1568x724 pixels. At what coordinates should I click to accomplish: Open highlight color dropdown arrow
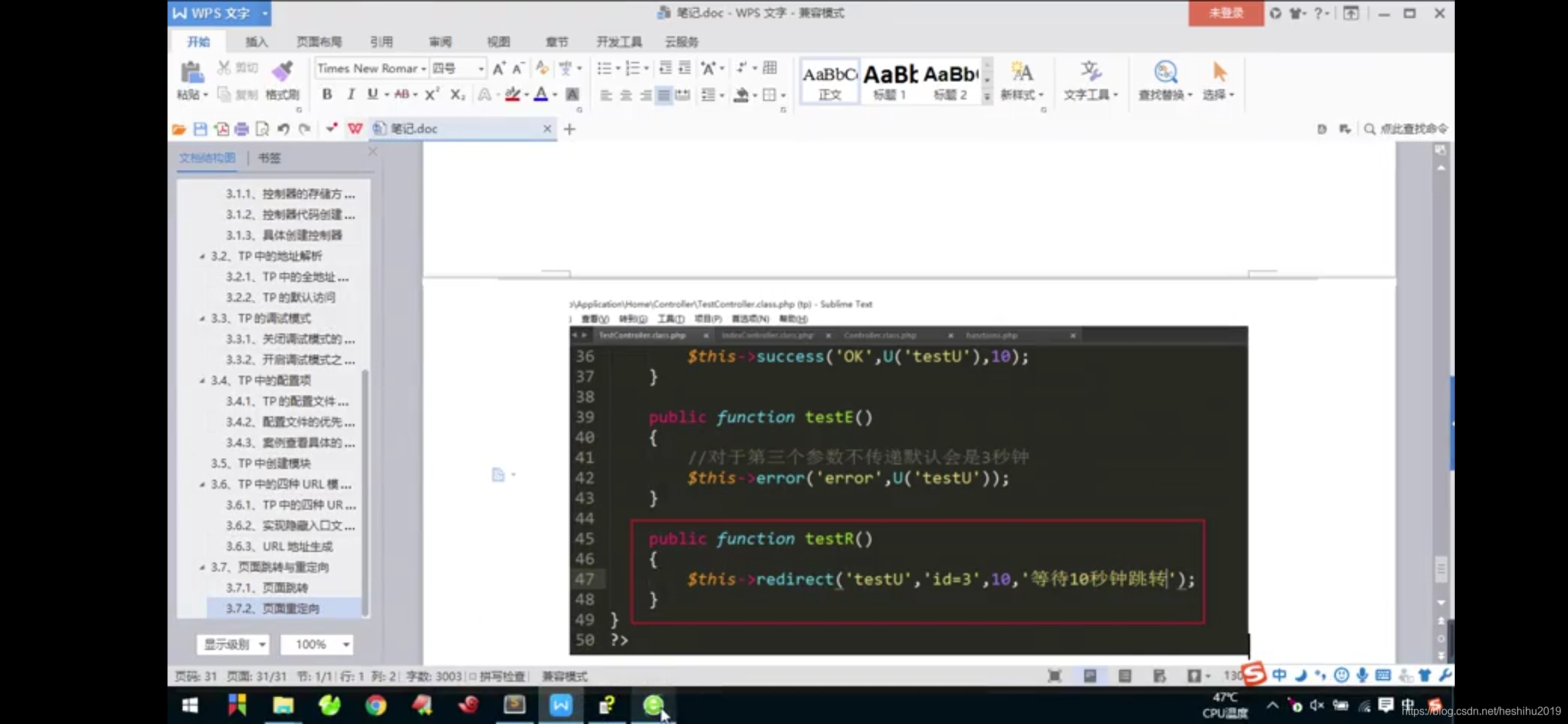(527, 95)
